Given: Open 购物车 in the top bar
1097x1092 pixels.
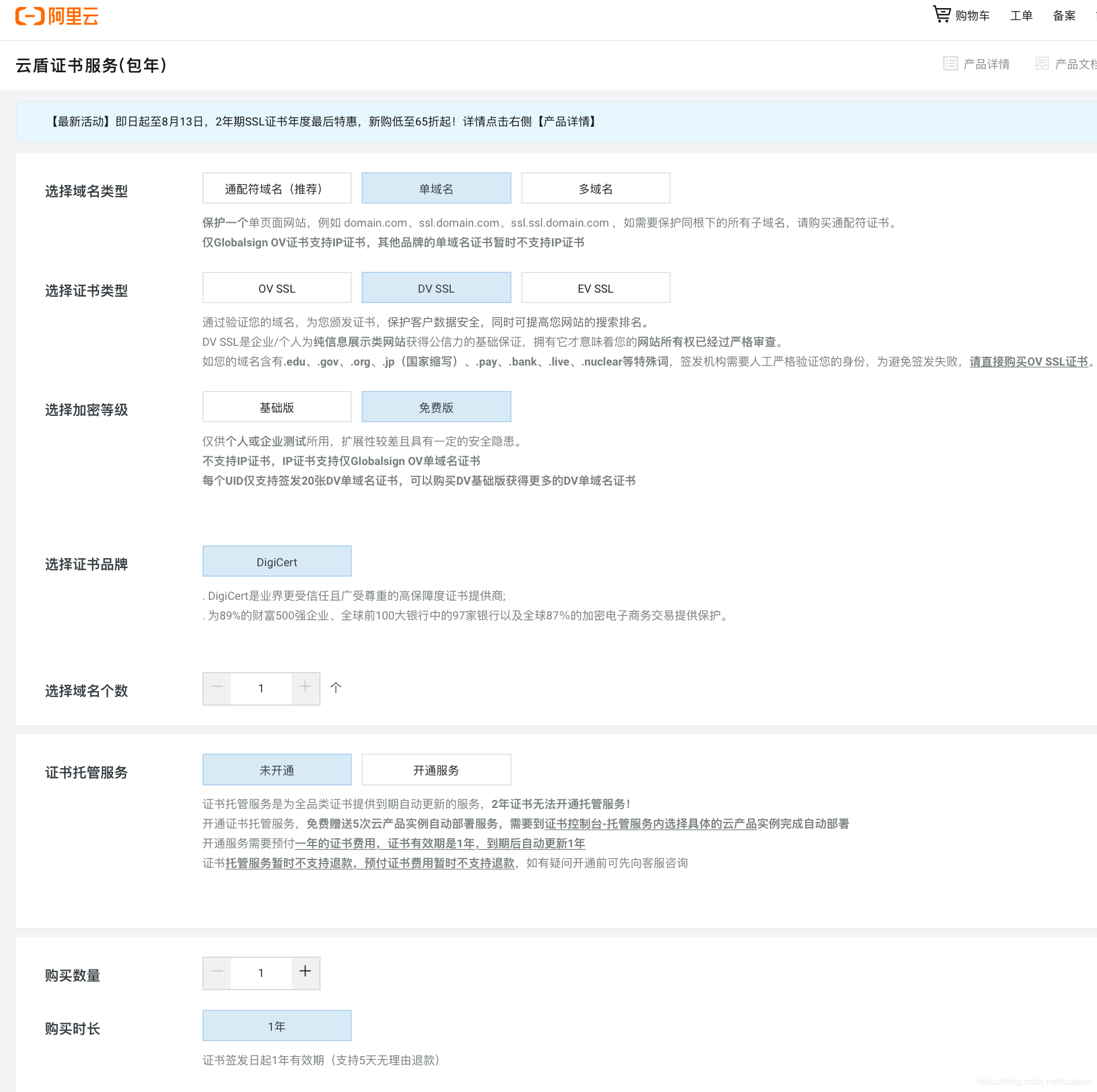Looking at the screenshot, I should 973,16.
